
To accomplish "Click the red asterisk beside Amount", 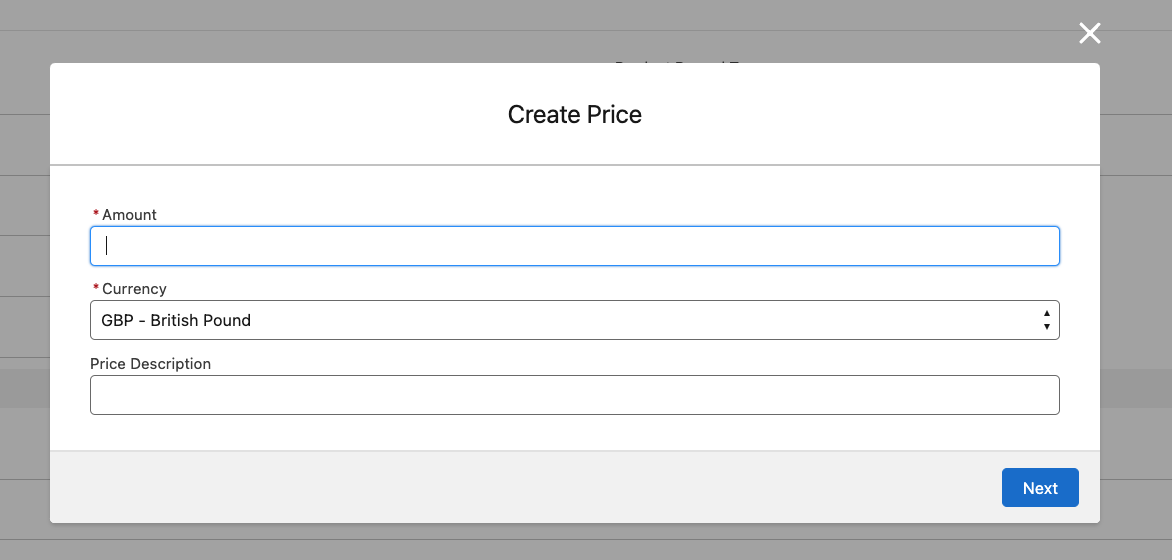I will (x=96, y=214).
